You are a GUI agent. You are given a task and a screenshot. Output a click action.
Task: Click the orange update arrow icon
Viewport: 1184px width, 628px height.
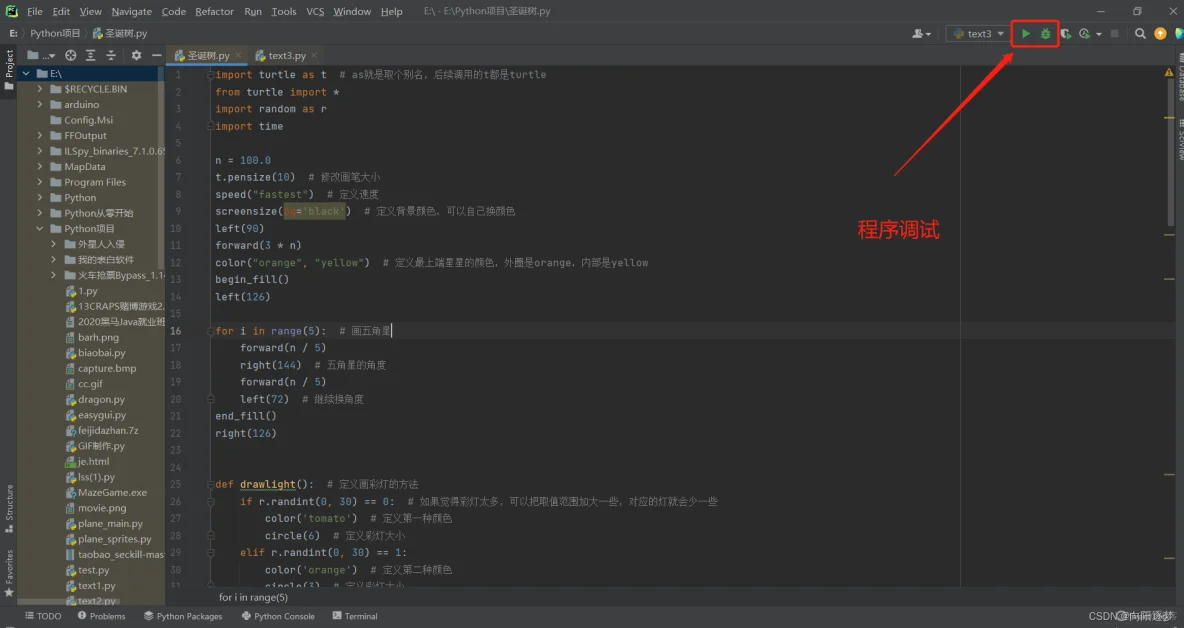[x=1161, y=33]
